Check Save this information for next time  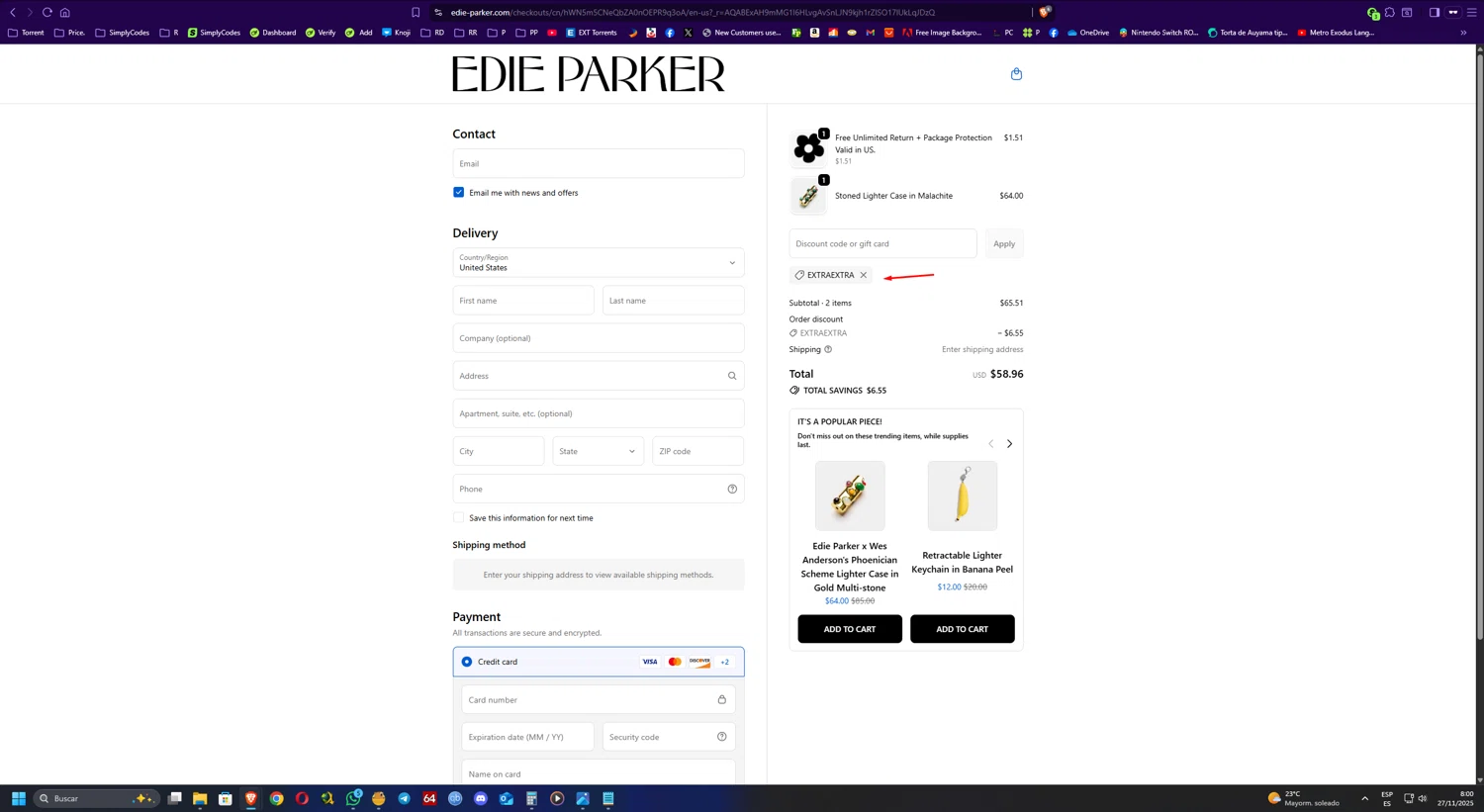tap(458, 517)
